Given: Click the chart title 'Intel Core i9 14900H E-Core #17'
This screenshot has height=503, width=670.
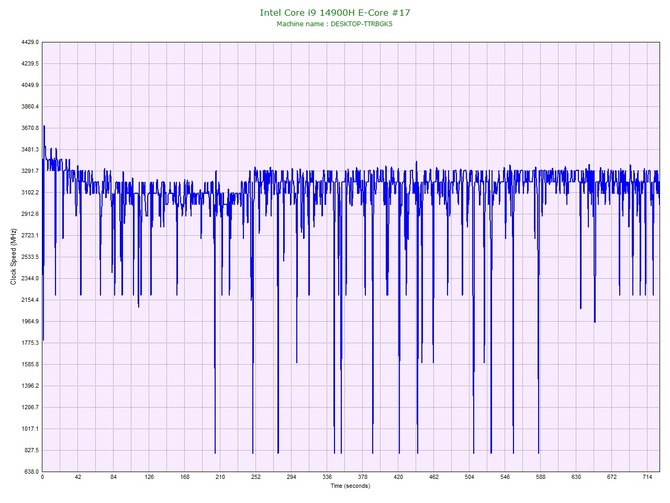Looking at the screenshot, I should point(335,12).
